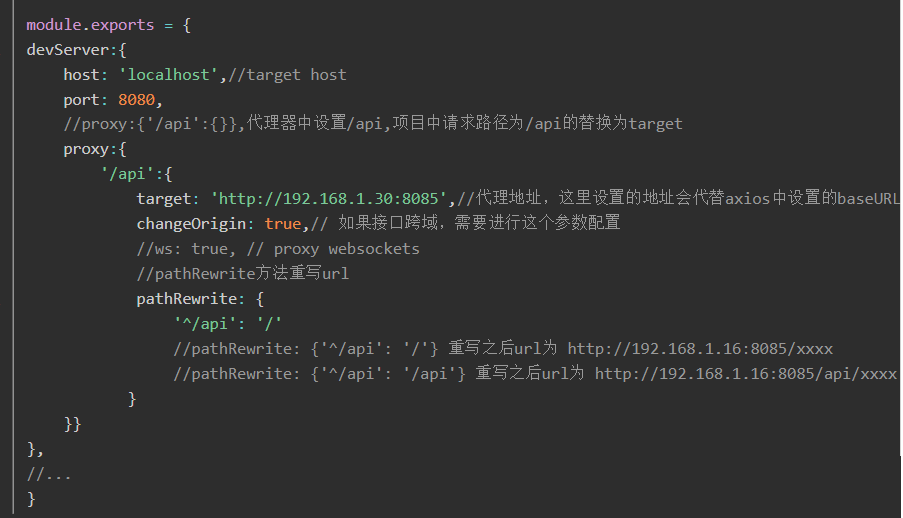
Task: Place cursor on devServer property name
Action: (67, 50)
